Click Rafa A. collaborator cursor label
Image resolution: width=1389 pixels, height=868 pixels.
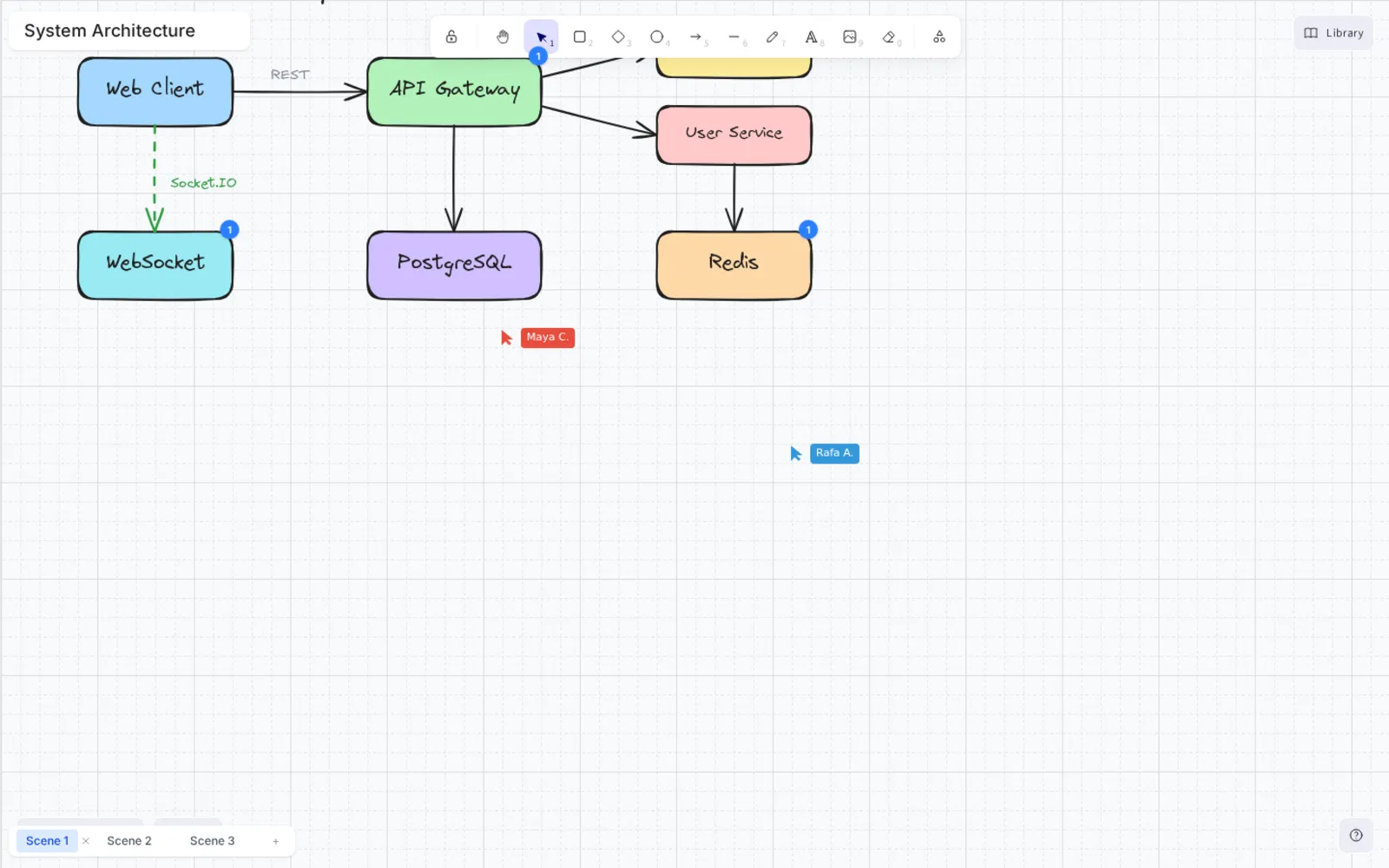834,453
